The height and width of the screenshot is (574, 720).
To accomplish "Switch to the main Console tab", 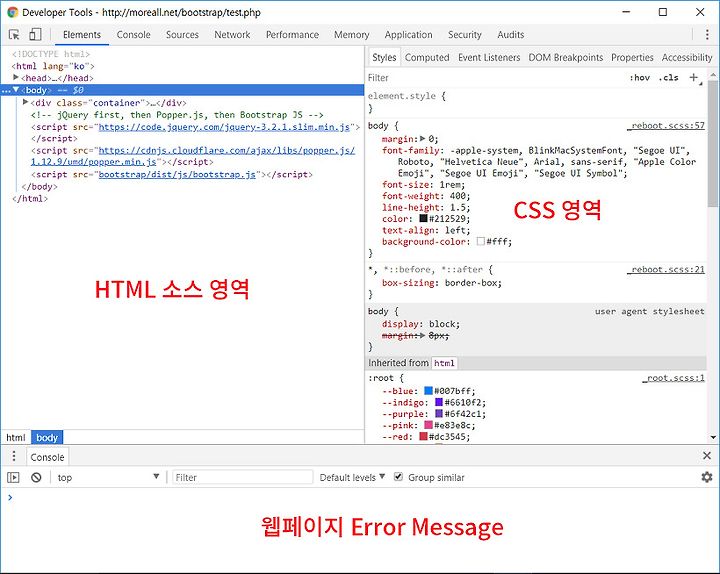I will pos(133,34).
